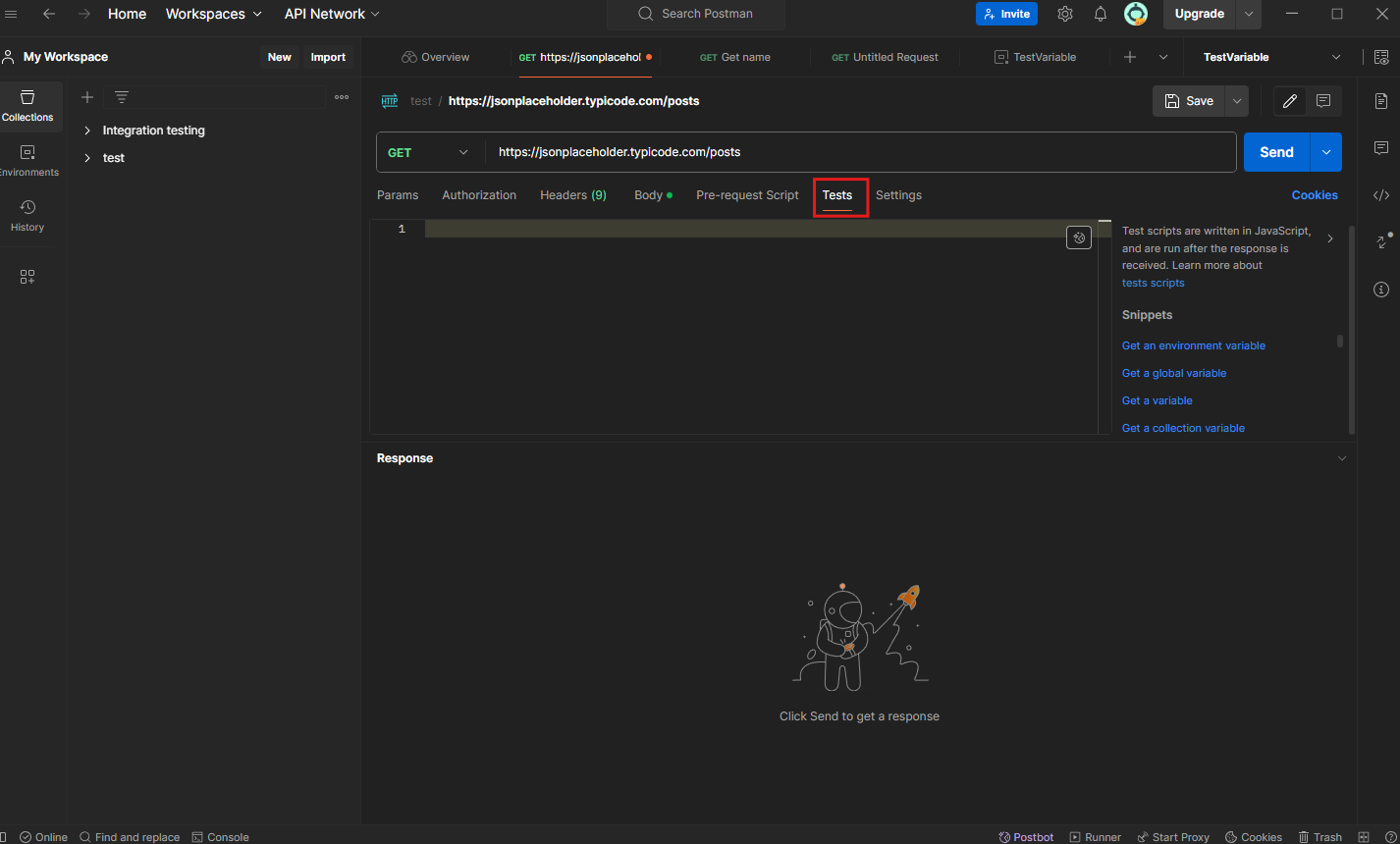Open Trash in the status bar
The image size is (1400, 844).
pyautogui.click(x=1320, y=837)
